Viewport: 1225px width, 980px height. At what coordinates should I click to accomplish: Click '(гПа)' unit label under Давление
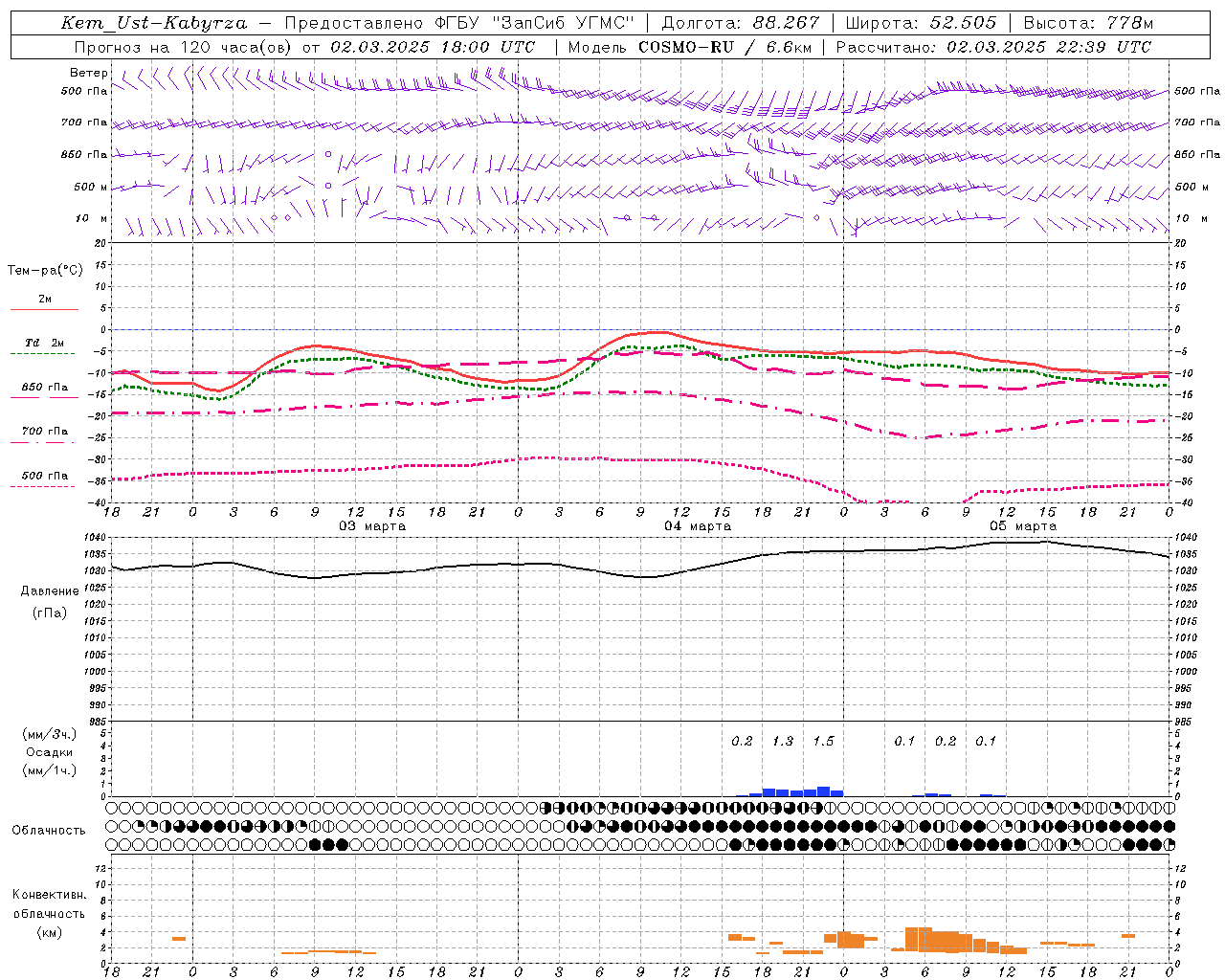[x=50, y=612]
